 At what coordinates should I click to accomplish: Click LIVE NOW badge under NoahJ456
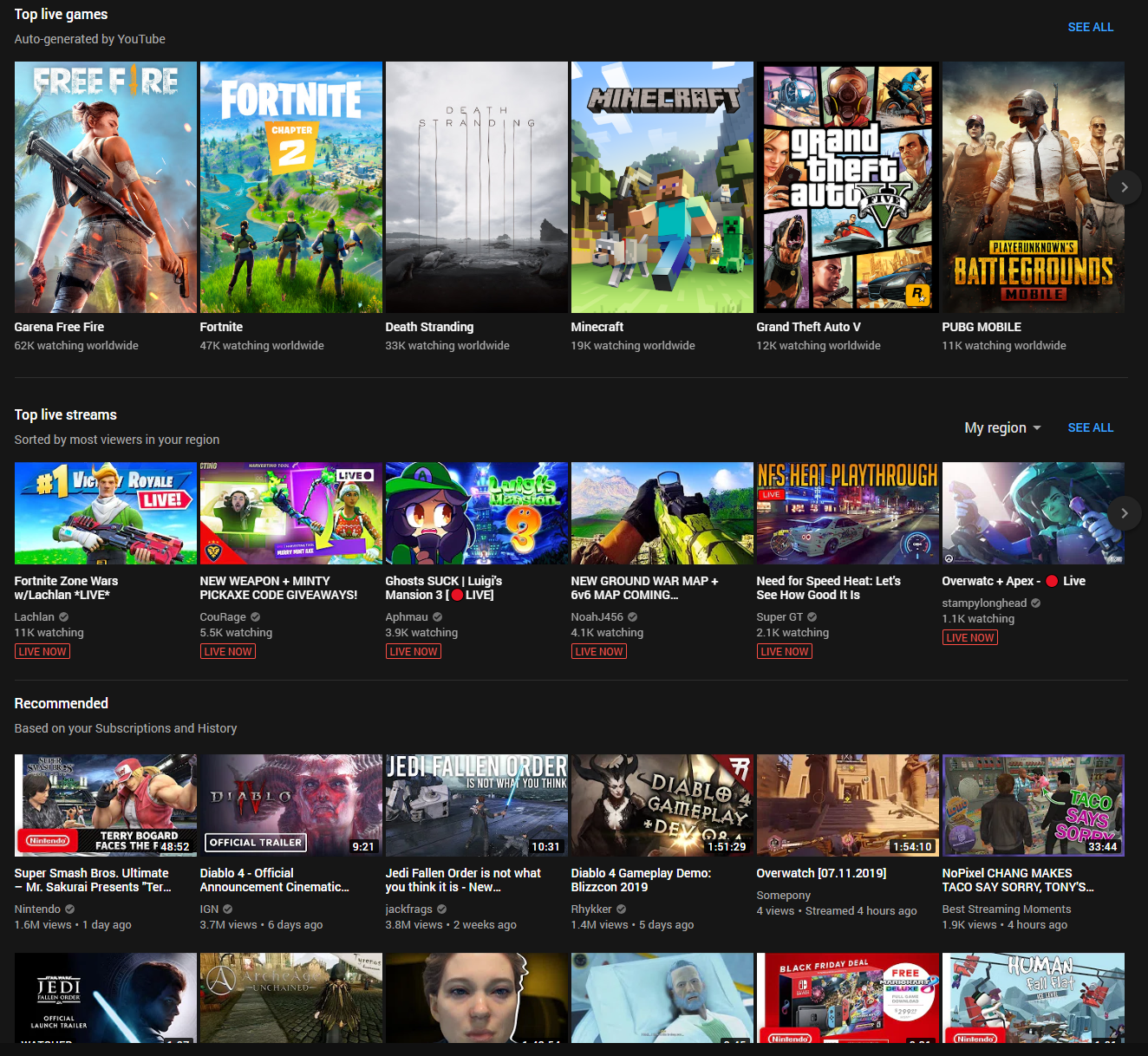click(x=599, y=651)
